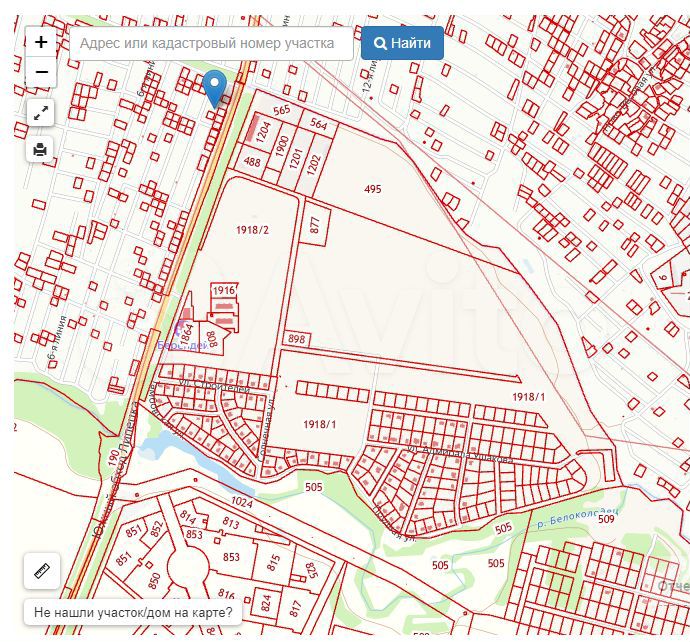The height and width of the screenshot is (642, 690).
Task: Focus the address or cadastral number field
Action: (208, 44)
